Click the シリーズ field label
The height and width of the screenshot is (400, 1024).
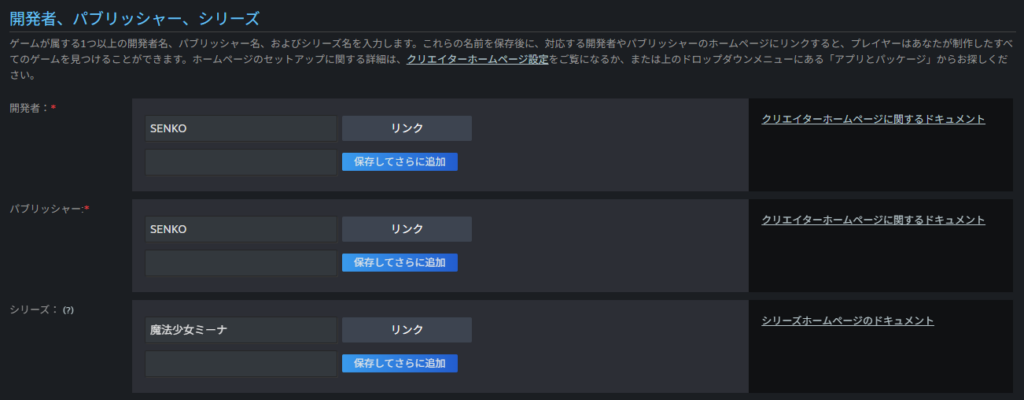tap(32, 310)
